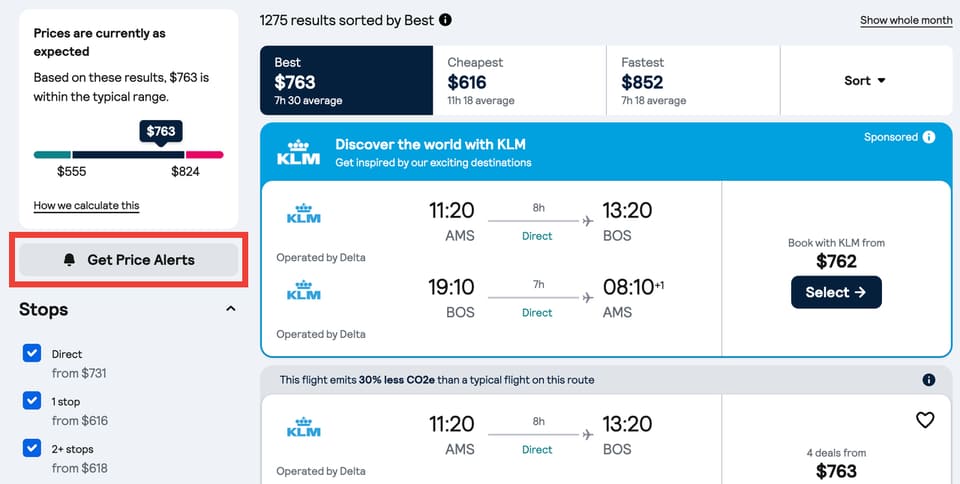The height and width of the screenshot is (484, 960).
Task: Disable the 2+ stops filter
Action: point(32,449)
